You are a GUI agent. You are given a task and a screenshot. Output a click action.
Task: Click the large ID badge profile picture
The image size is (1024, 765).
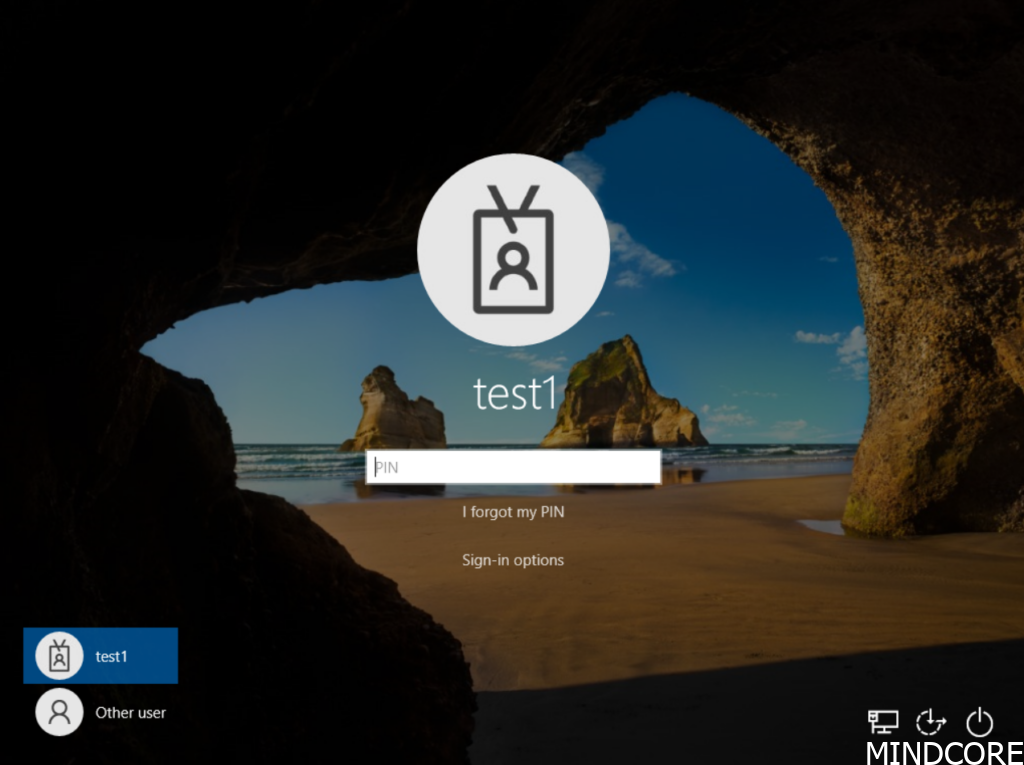tap(513, 249)
